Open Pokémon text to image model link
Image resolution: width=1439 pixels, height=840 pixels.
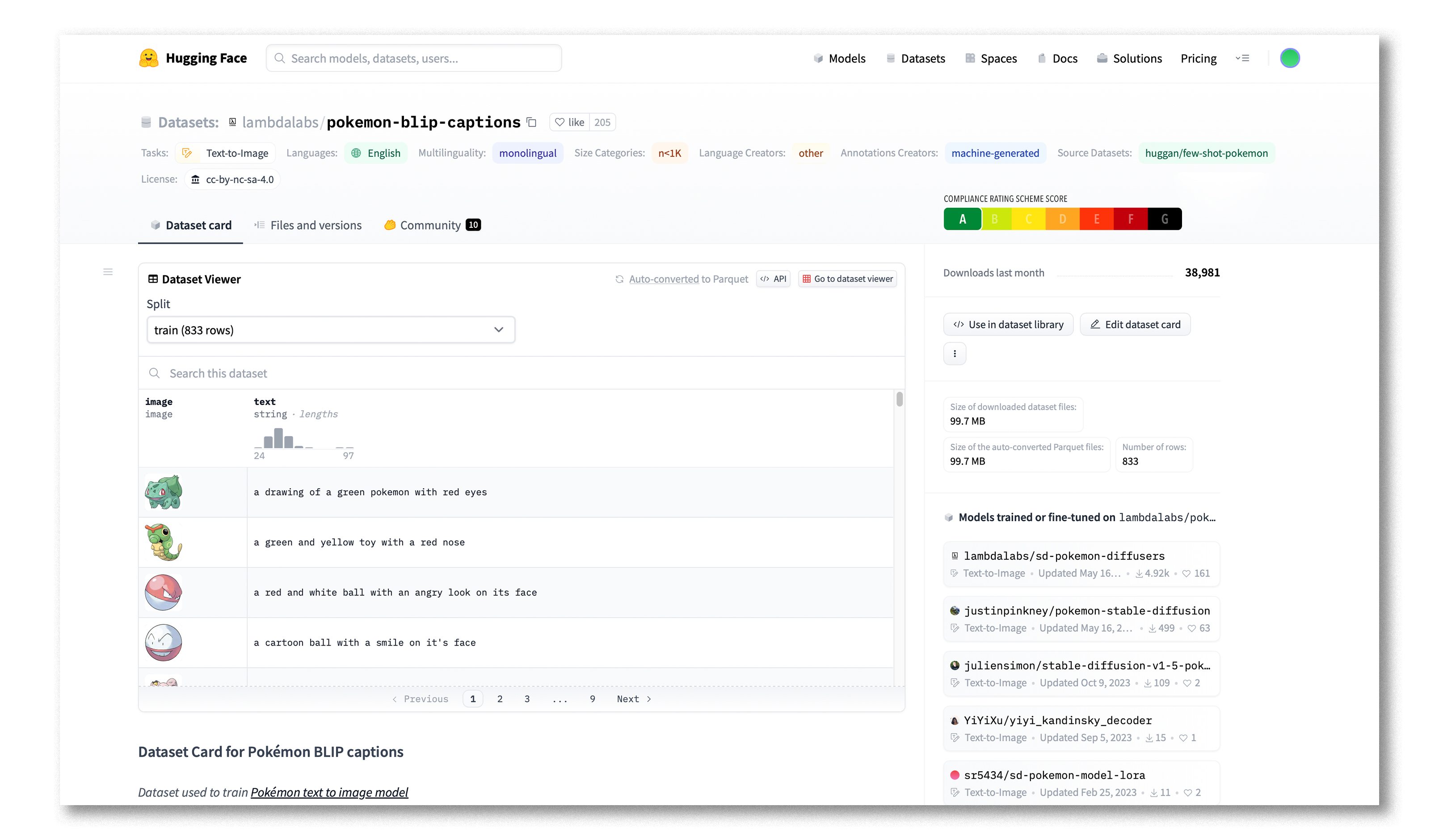[x=329, y=793]
